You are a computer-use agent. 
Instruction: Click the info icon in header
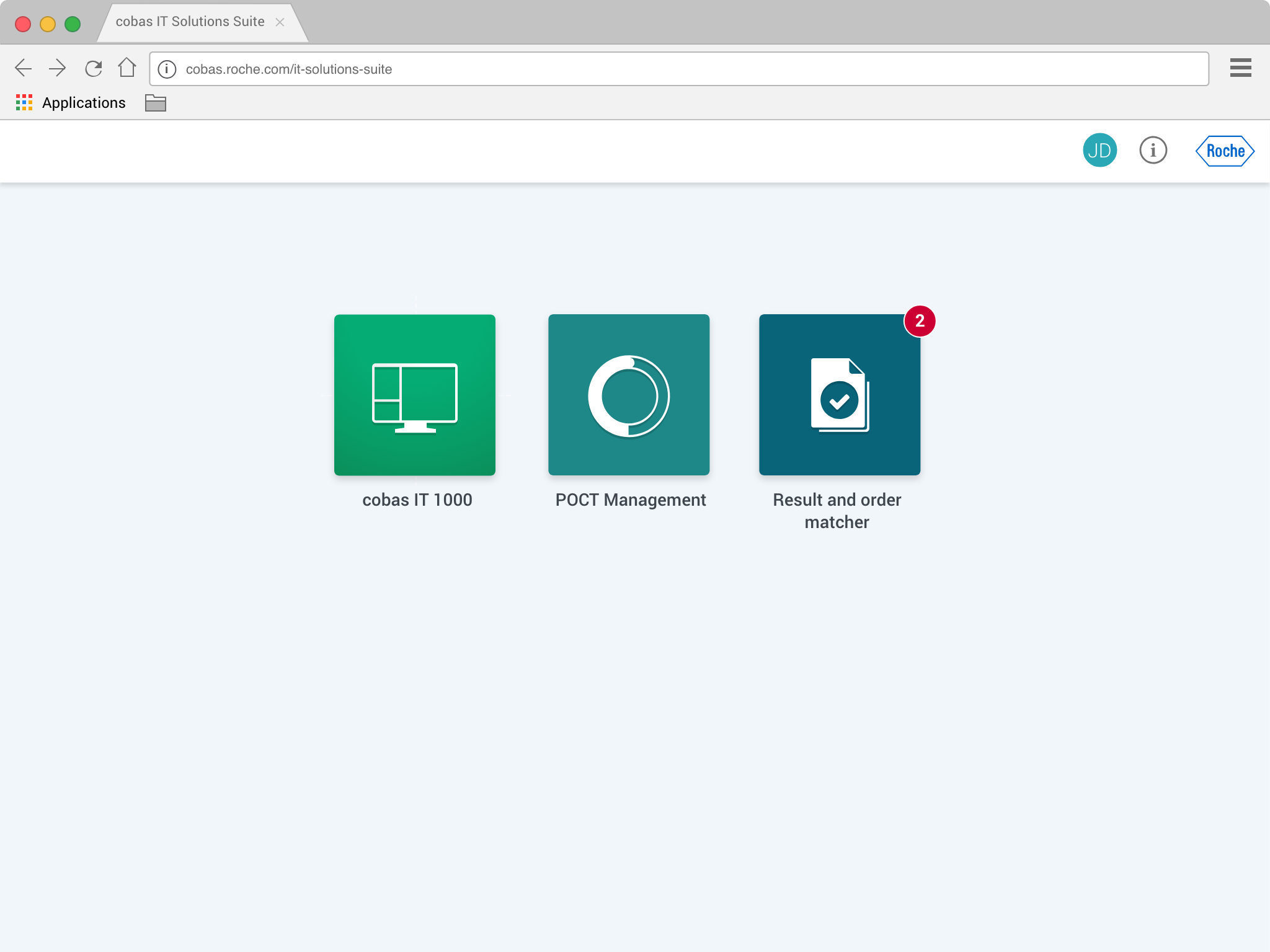click(x=1153, y=151)
